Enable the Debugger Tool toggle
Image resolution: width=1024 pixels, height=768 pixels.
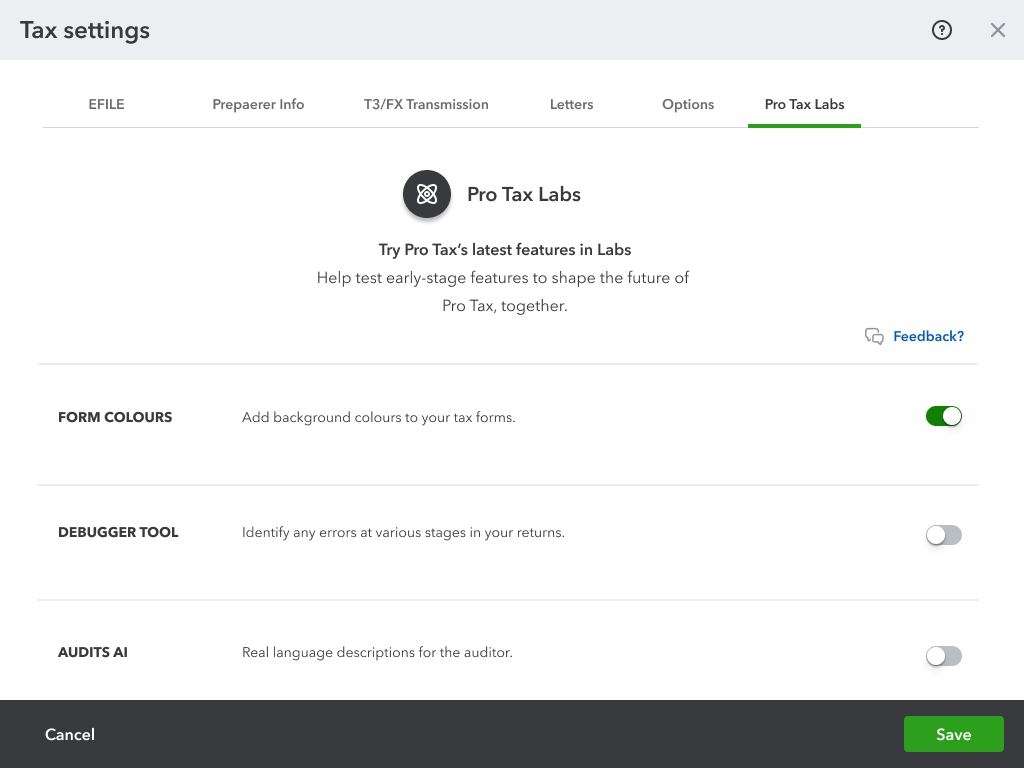tap(944, 535)
